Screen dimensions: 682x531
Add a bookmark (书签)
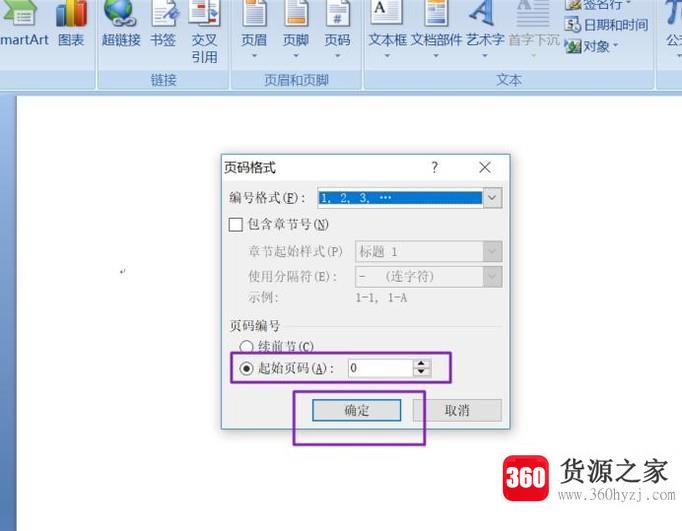[x=163, y=24]
